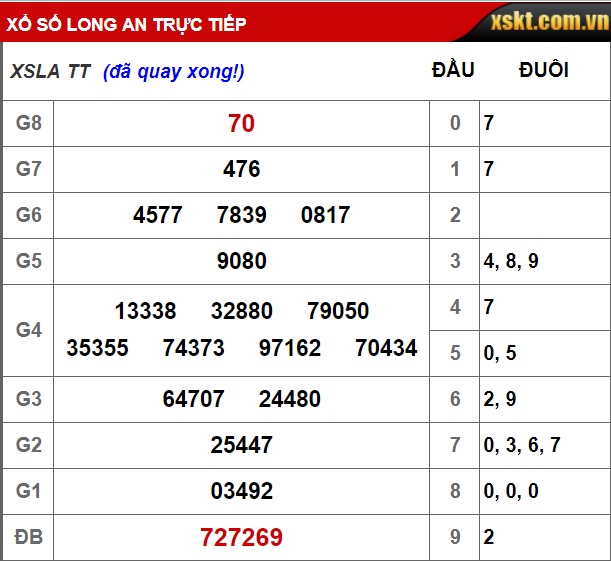The height and width of the screenshot is (561, 611).
Task: Select the tail values "4, 8, 9"
Action: pyautogui.click(x=511, y=261)
